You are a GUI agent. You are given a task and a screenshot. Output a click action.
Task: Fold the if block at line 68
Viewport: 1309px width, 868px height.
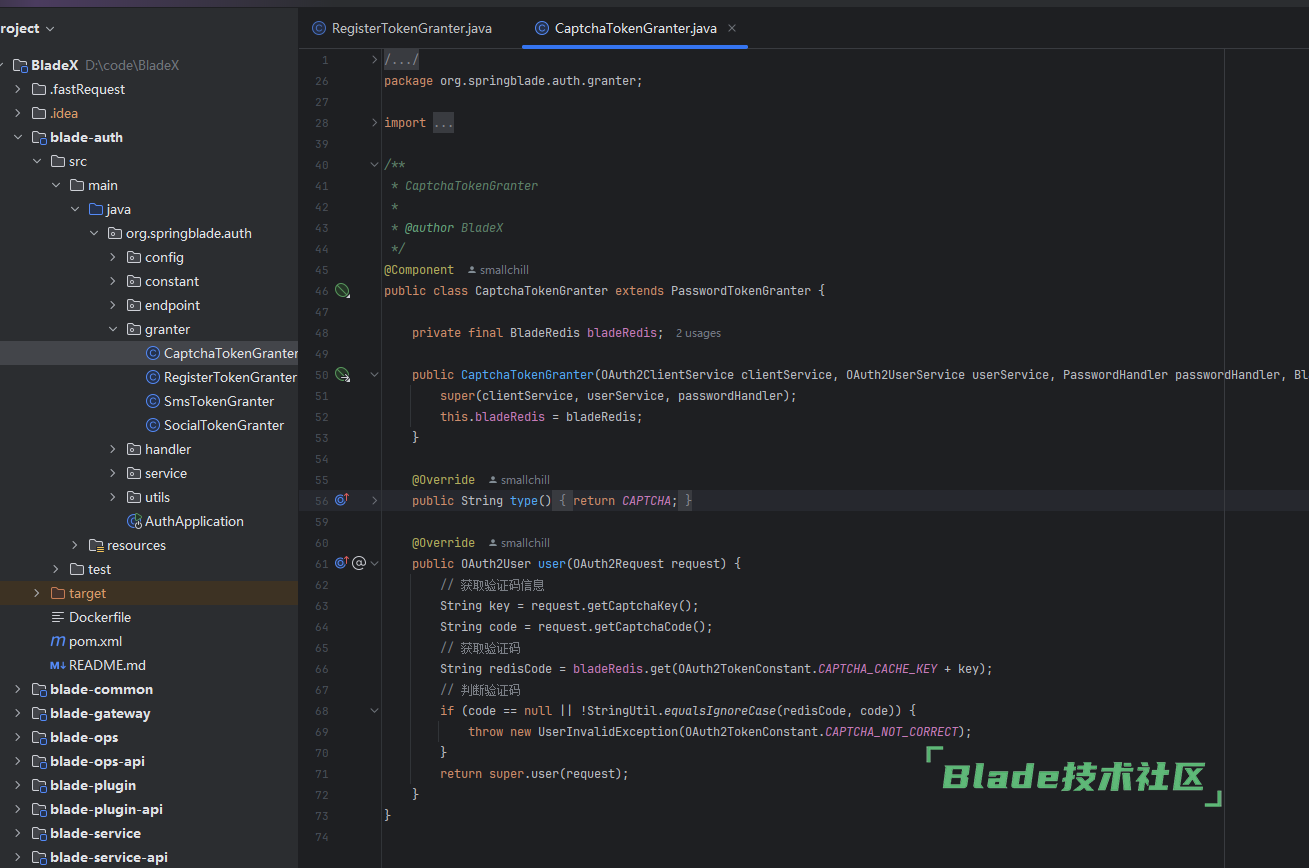click(x=375, y=710)
